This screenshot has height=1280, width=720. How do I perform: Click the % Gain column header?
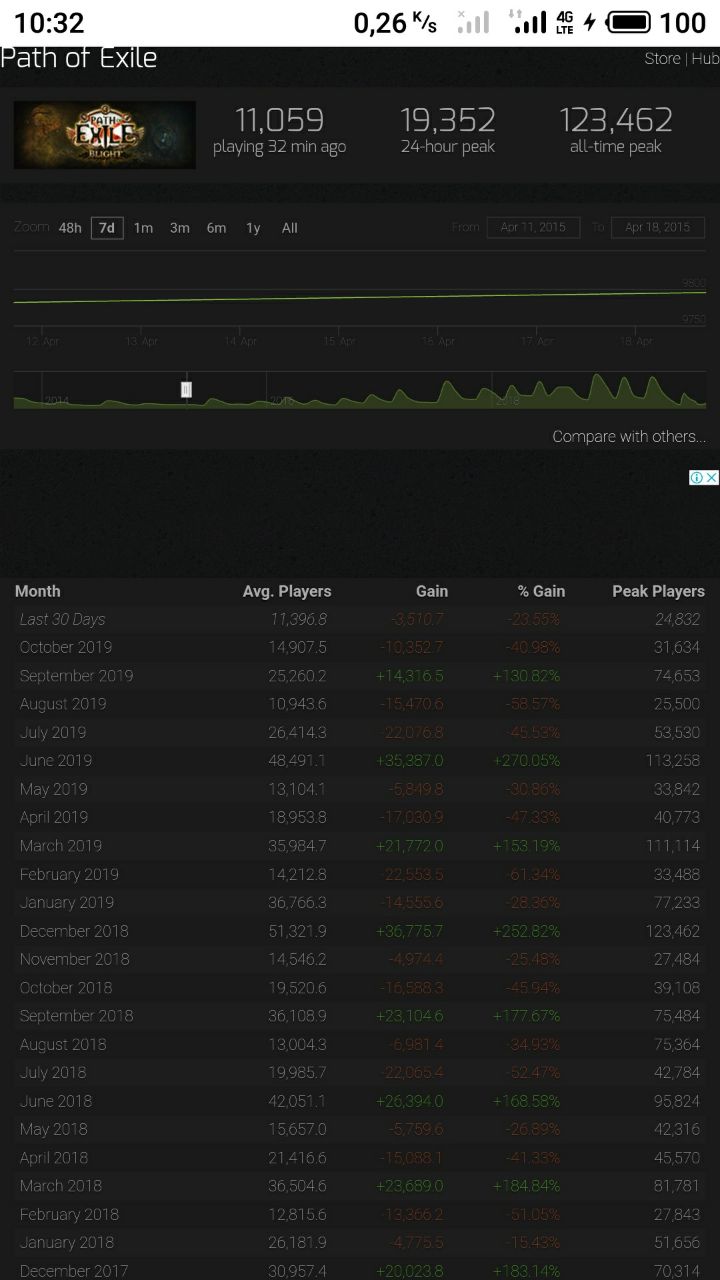[541, 591]
